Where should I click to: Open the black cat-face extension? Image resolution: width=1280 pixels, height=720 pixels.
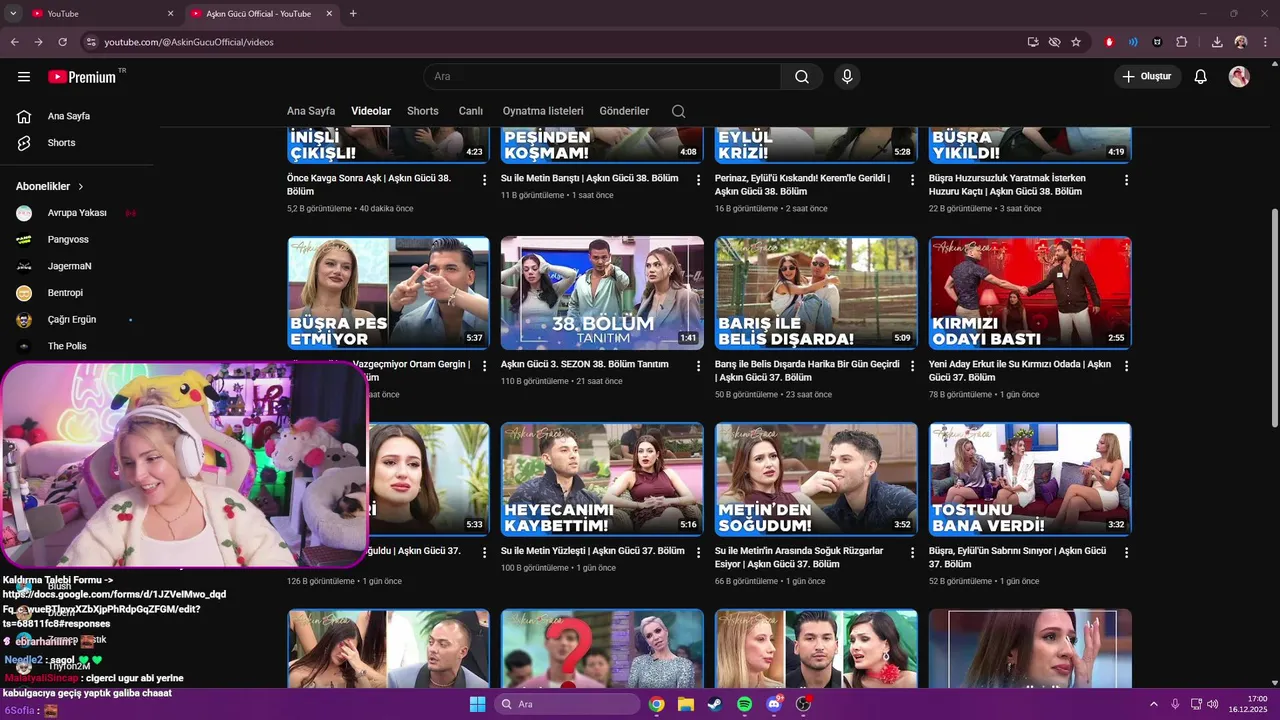pyautogui.click(x=1157, y=42)
